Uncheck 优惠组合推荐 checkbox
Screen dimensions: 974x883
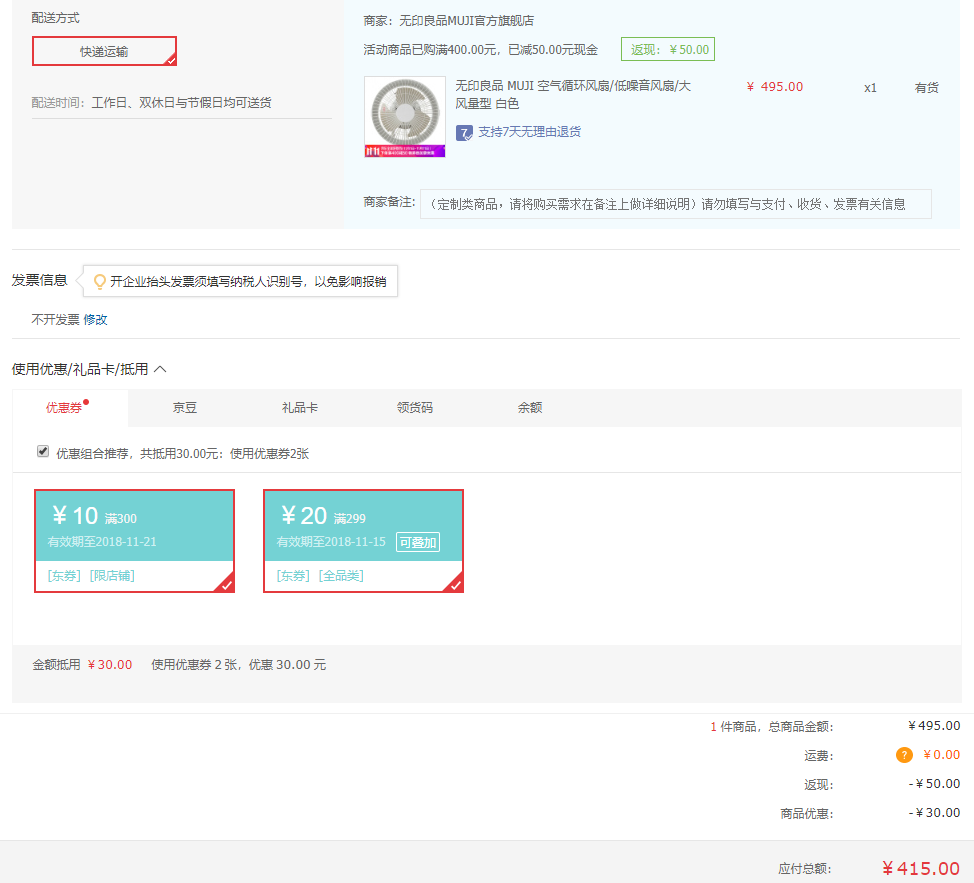(x=43, y=451)
